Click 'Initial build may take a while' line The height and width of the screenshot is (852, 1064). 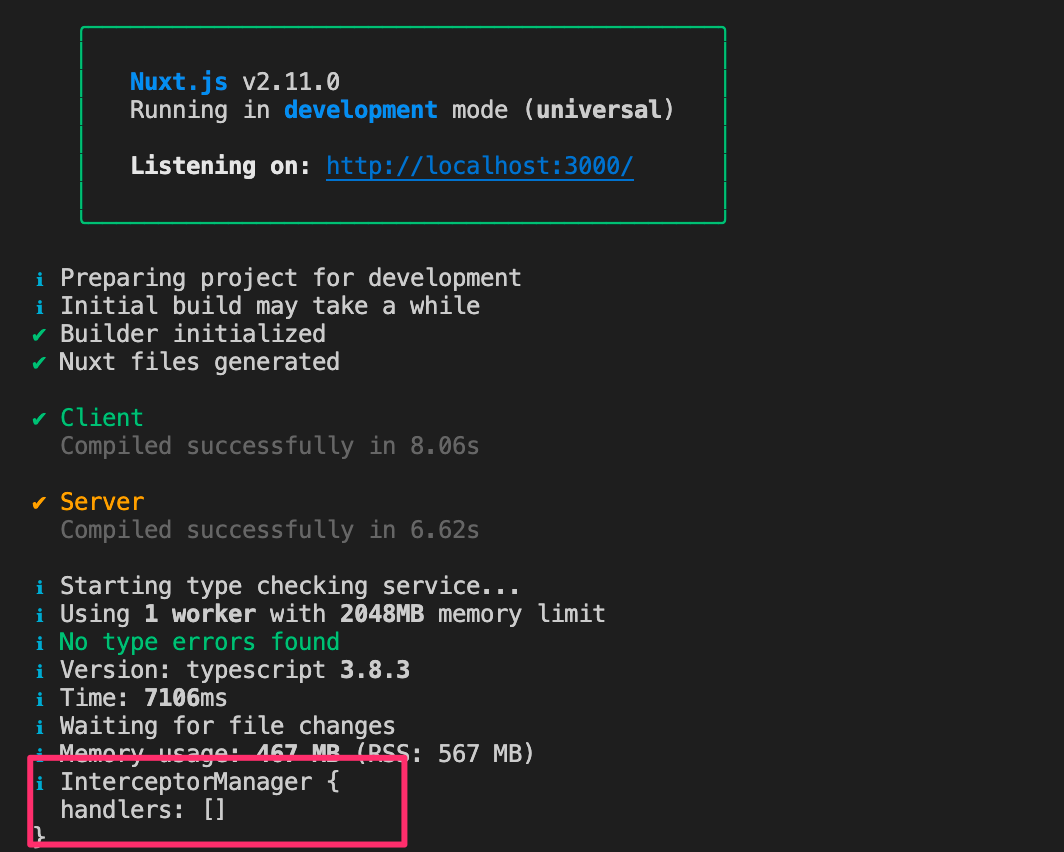[270, 306]
